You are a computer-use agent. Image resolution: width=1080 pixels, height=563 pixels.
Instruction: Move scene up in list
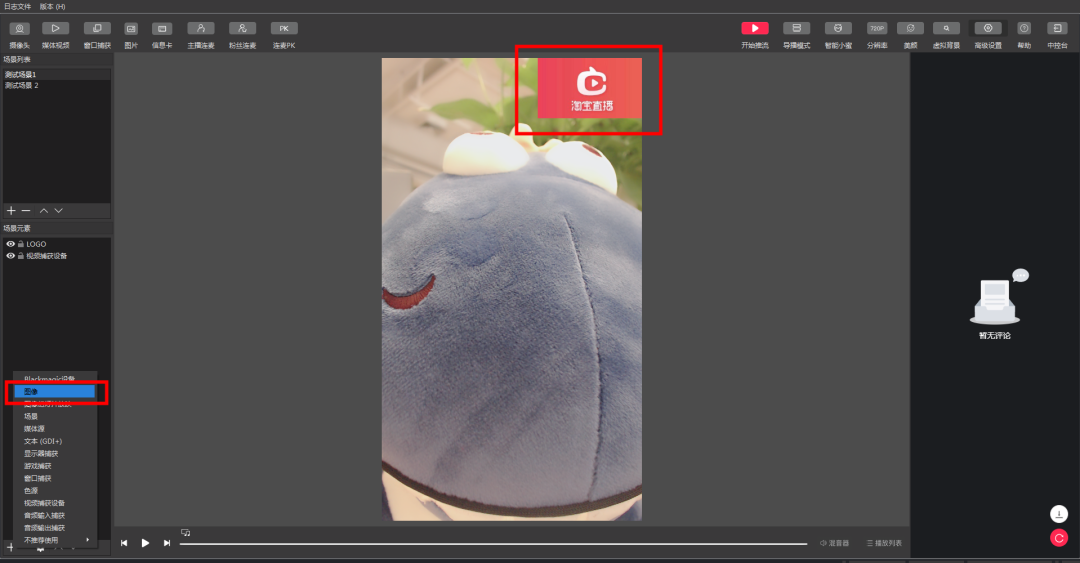[x=43, y=210]
